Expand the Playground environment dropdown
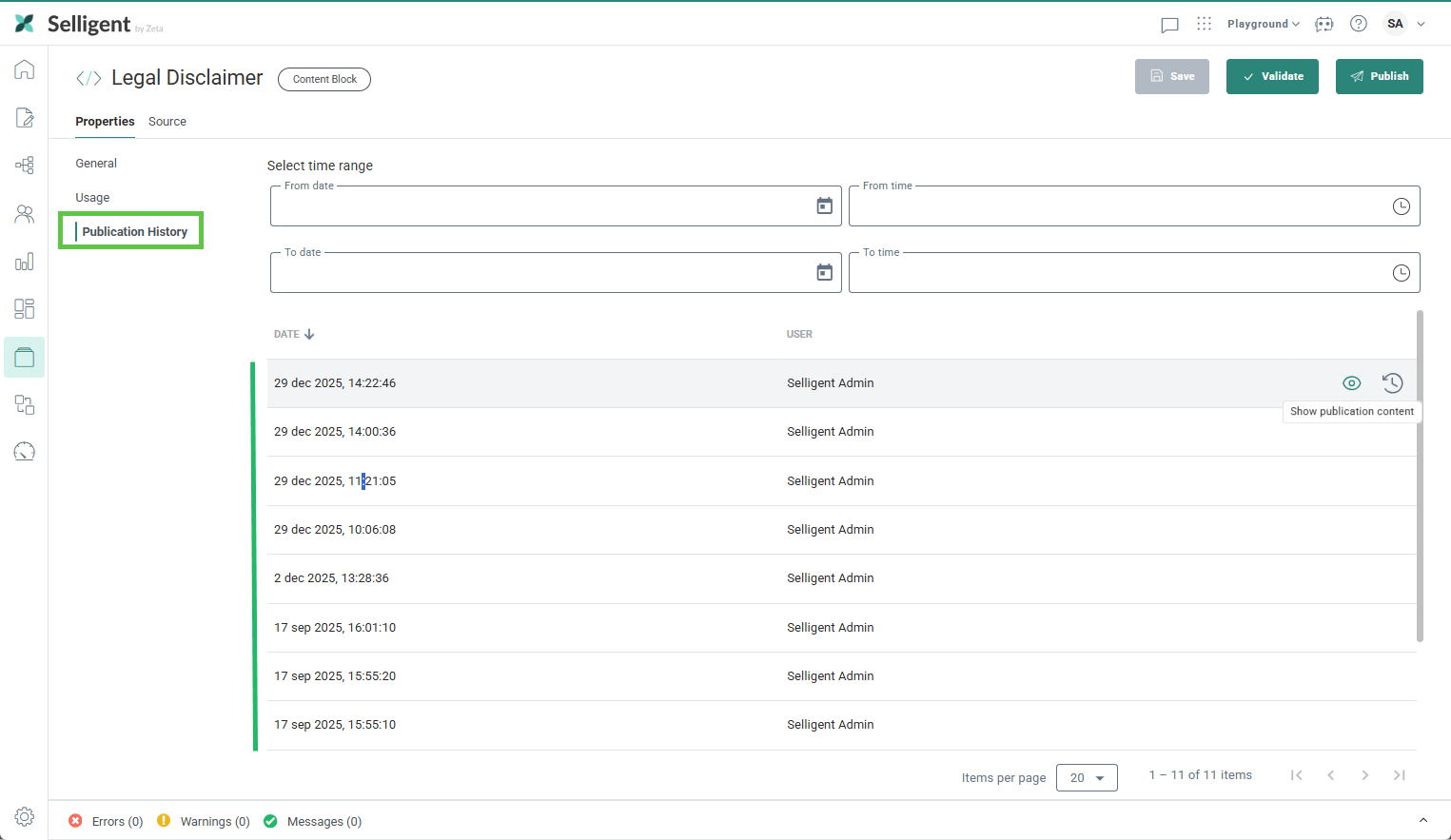This screenshot has width=1451, height=840. tap(1263, 24)
